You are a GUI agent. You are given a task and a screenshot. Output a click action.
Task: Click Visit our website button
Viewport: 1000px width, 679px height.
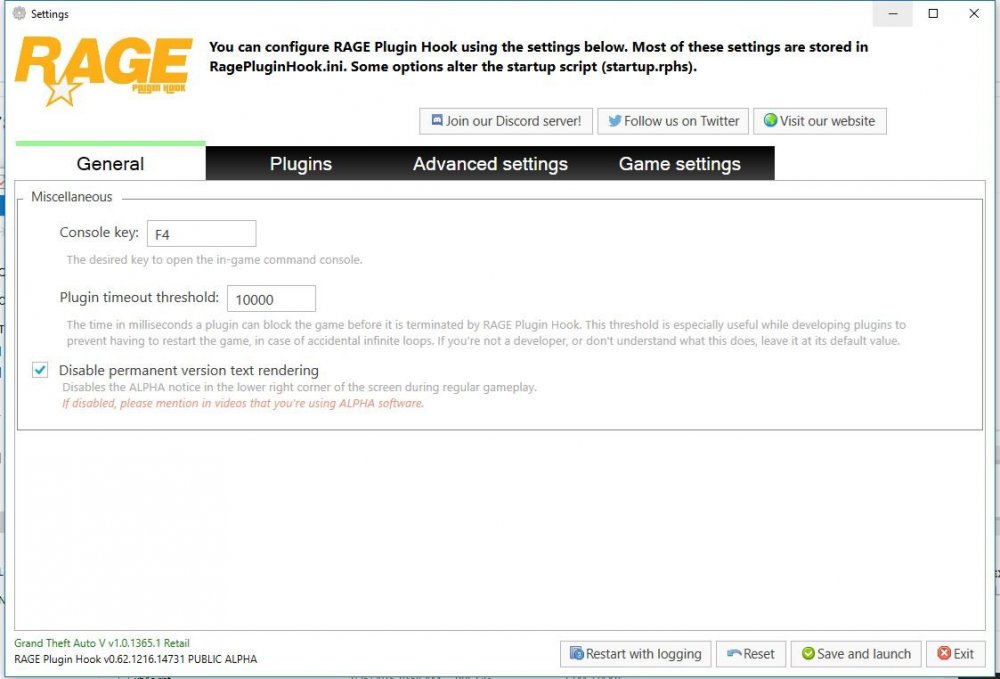[820, 121]
